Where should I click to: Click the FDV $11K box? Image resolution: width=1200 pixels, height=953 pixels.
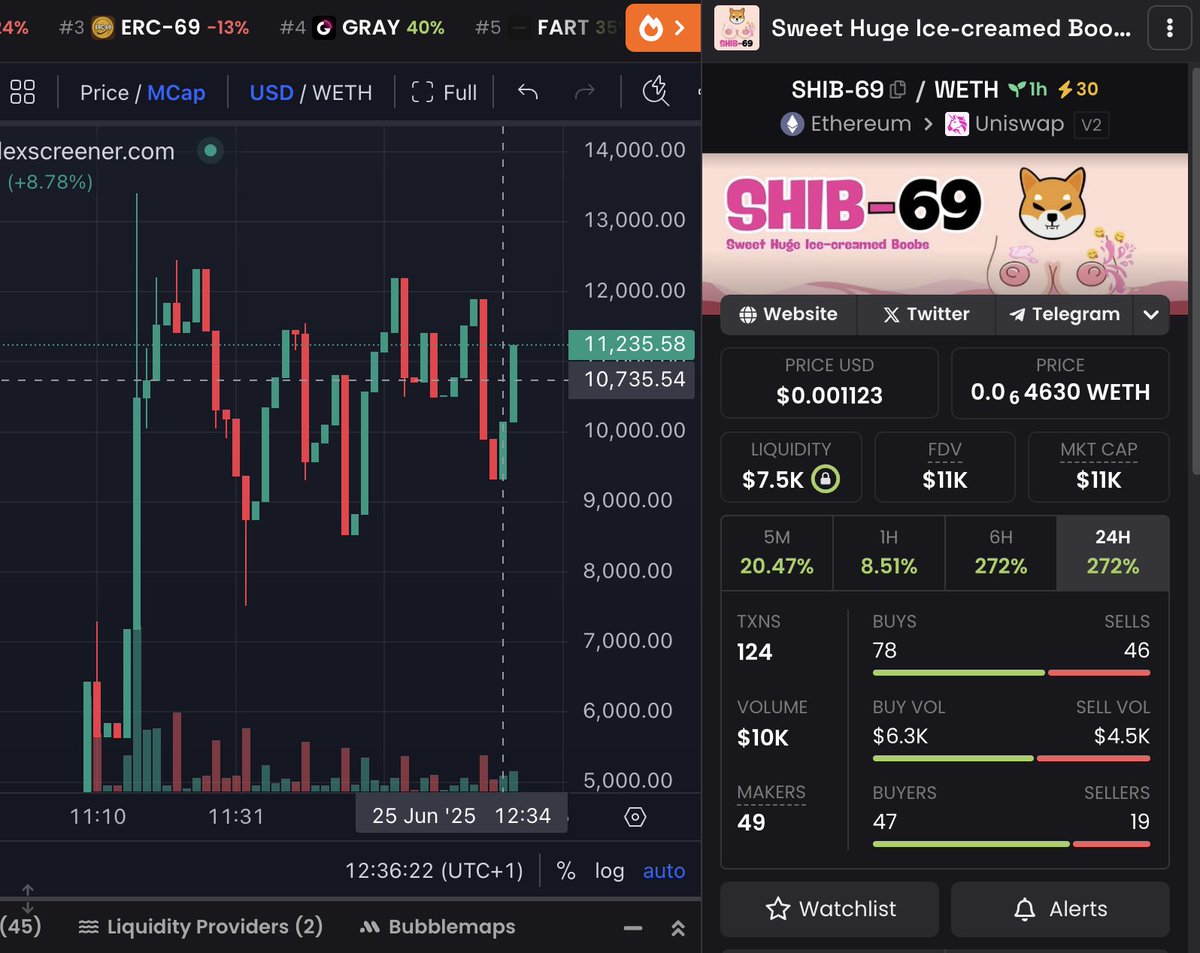(944, 466)
